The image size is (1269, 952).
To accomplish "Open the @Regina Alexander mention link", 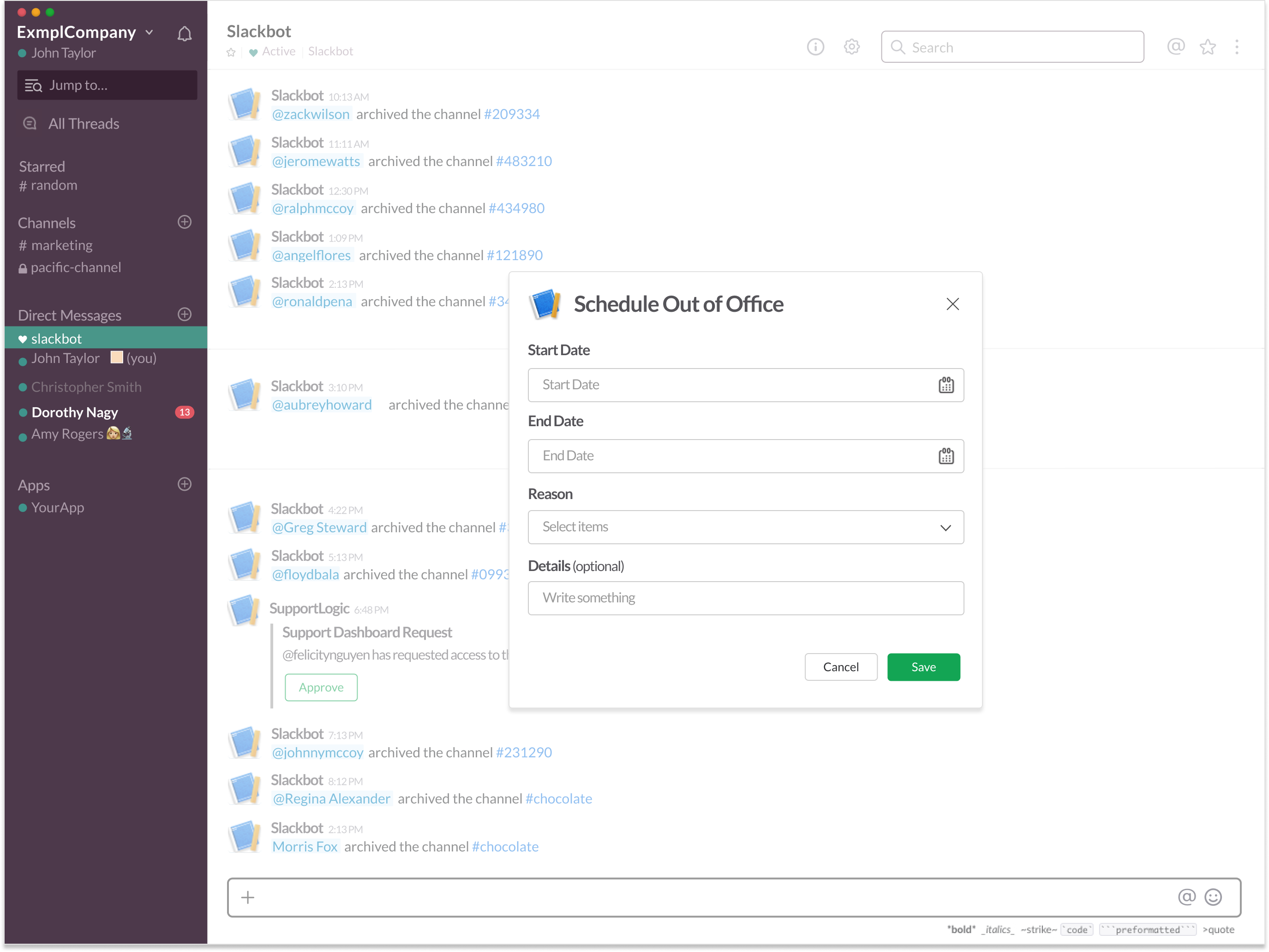I will click(332, 799).
